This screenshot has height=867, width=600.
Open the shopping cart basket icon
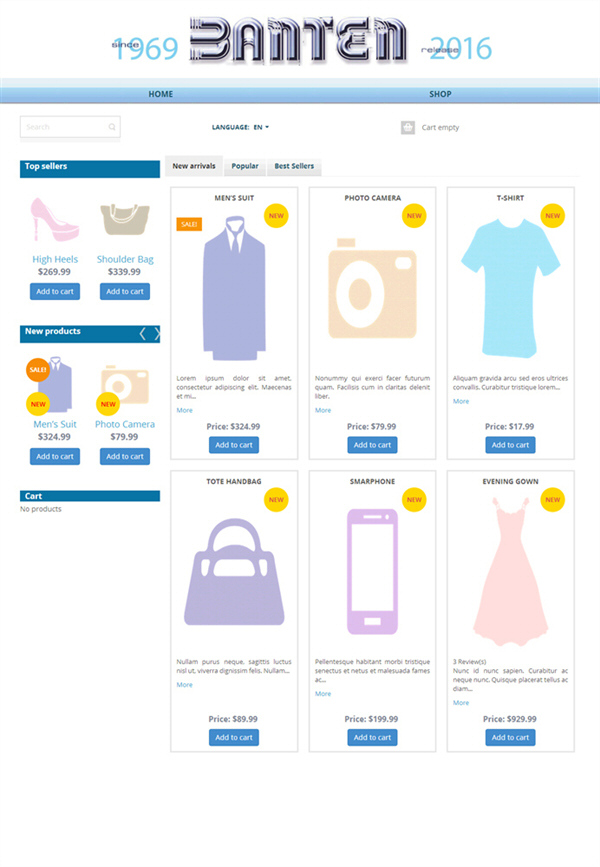pos(408,127)
